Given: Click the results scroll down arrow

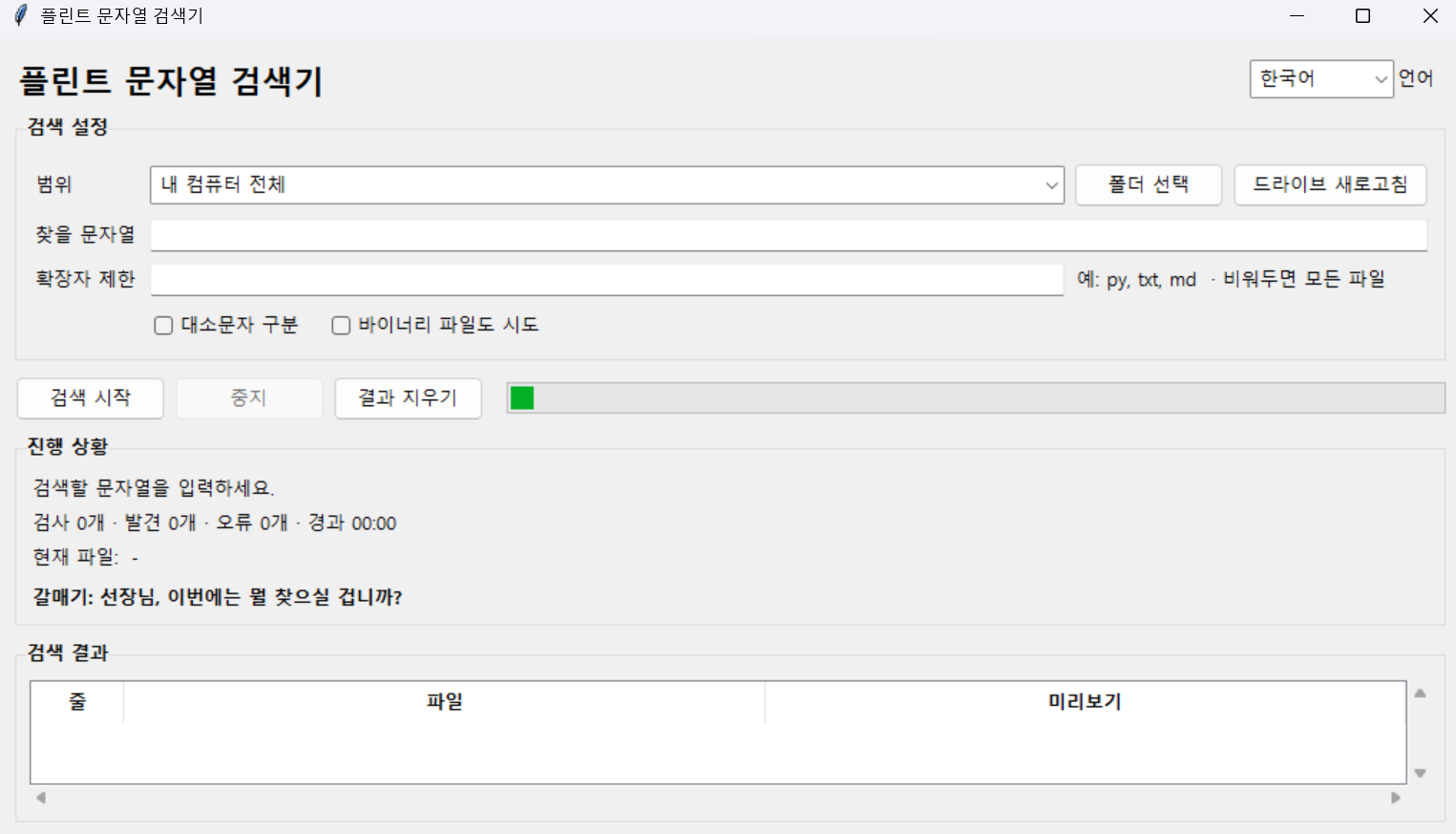Looking at the screenshot, I should (x=1421, y=773).
